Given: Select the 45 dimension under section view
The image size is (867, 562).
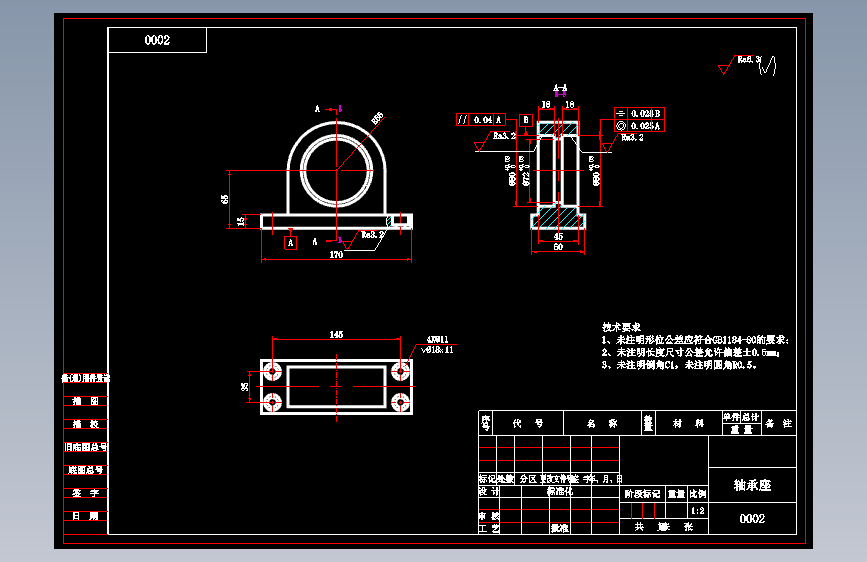Looking at the screenshot, I should pos(558,236).
